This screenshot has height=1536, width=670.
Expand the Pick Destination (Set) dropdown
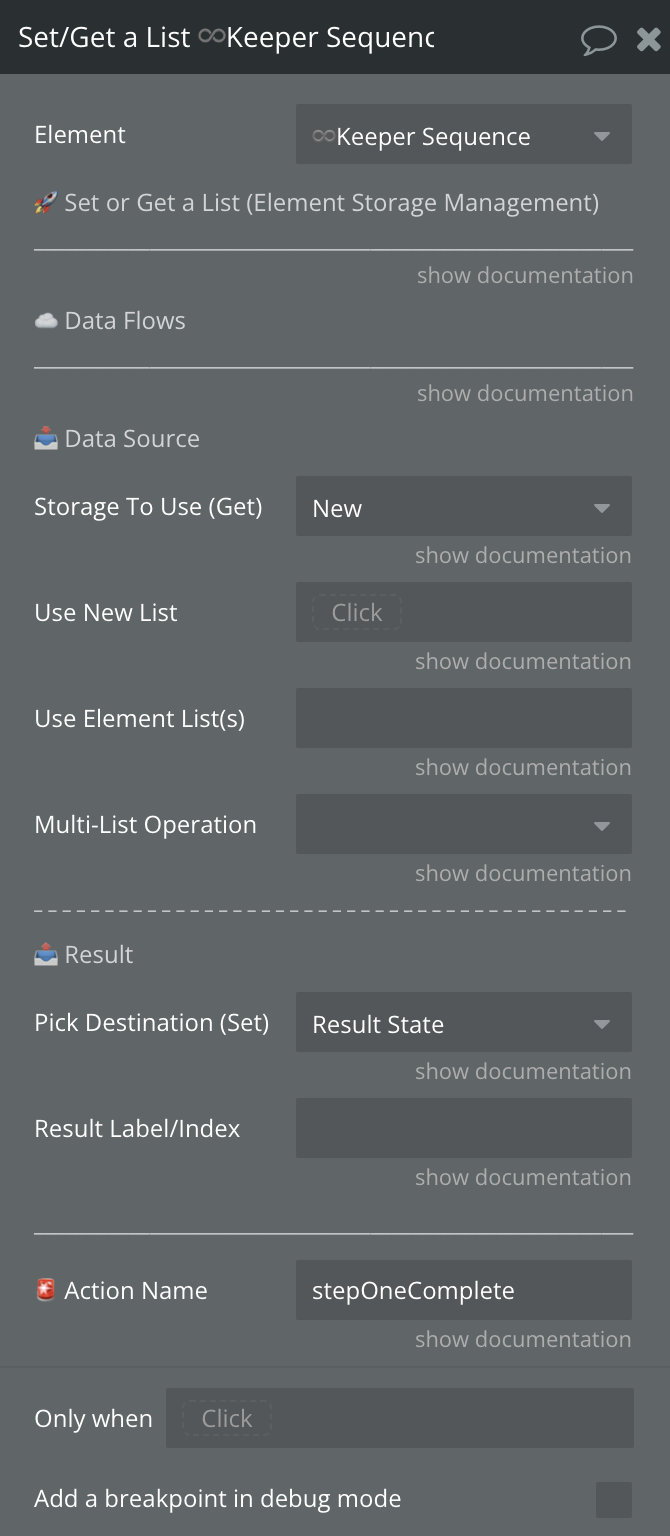pos(463,1023)
